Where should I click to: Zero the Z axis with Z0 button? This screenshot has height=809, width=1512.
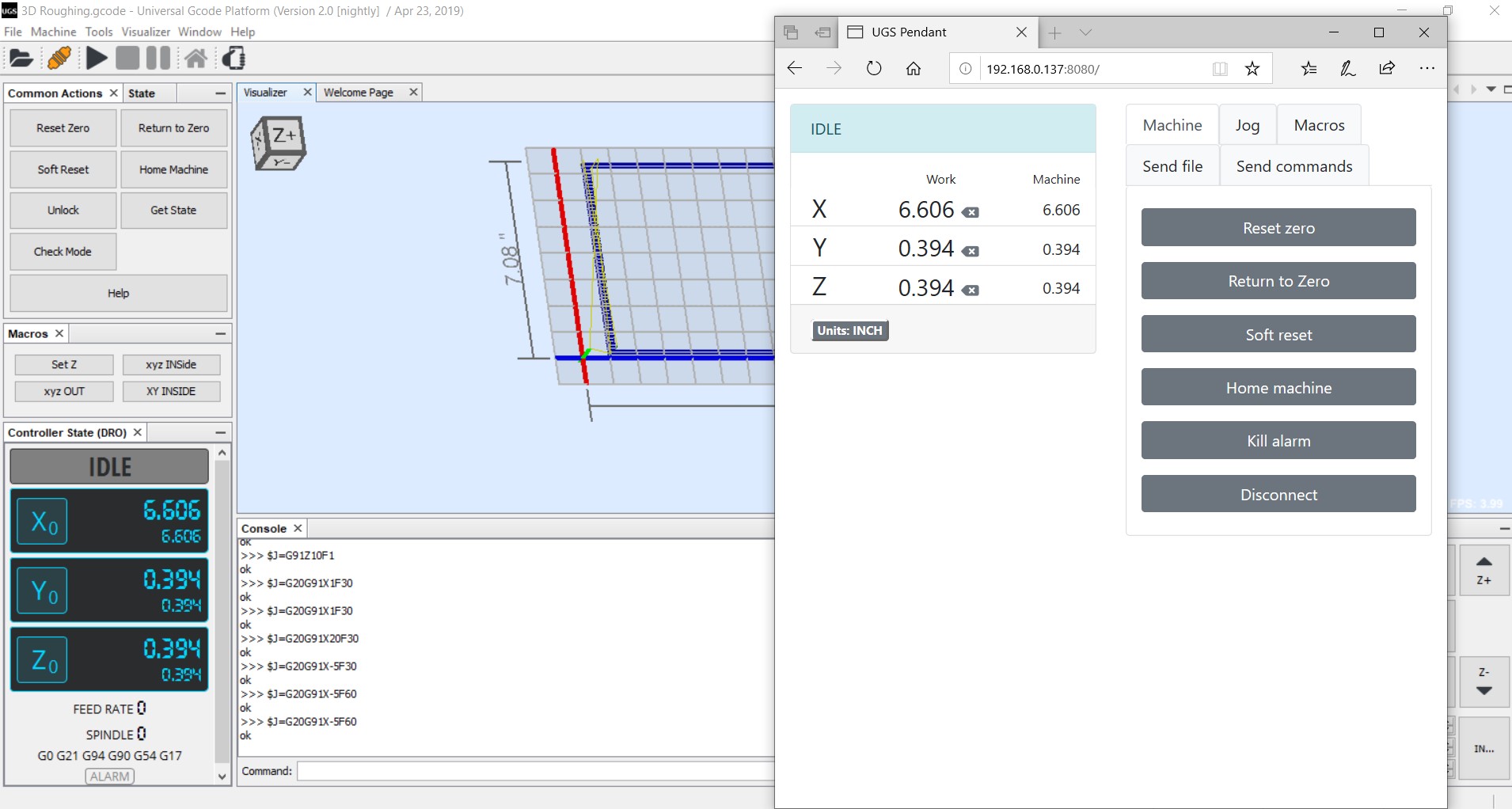[43, 660]
